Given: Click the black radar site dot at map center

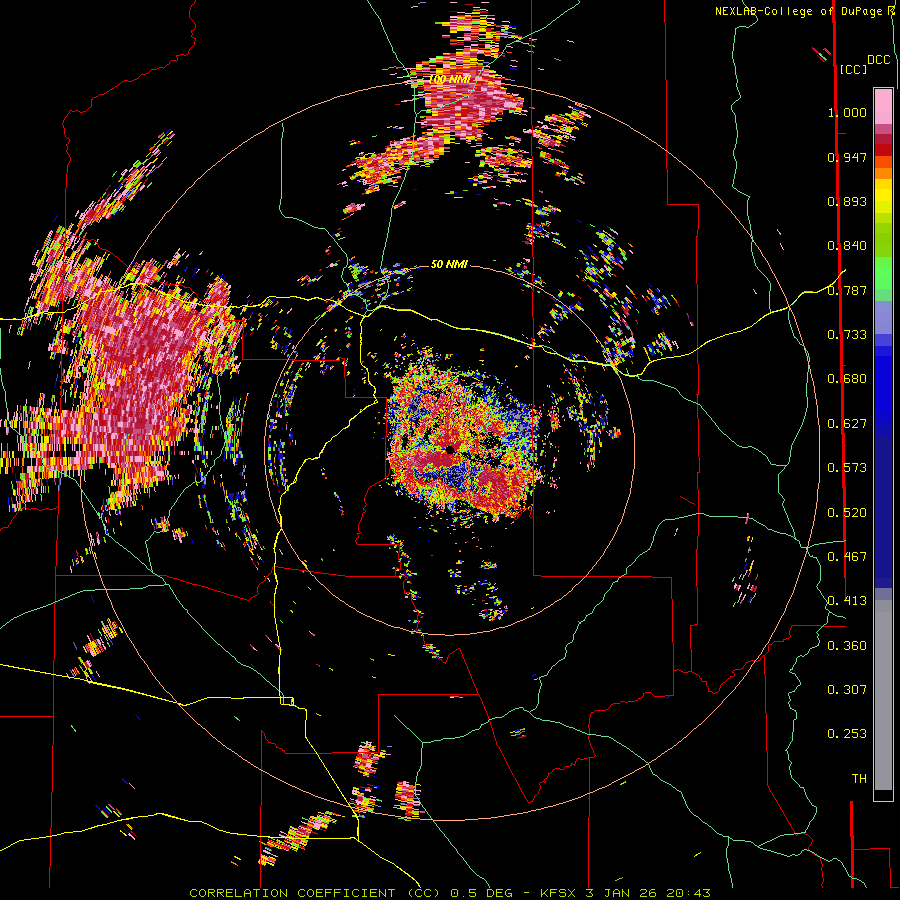Looking at the screenshot, I should tap(450, 449).
